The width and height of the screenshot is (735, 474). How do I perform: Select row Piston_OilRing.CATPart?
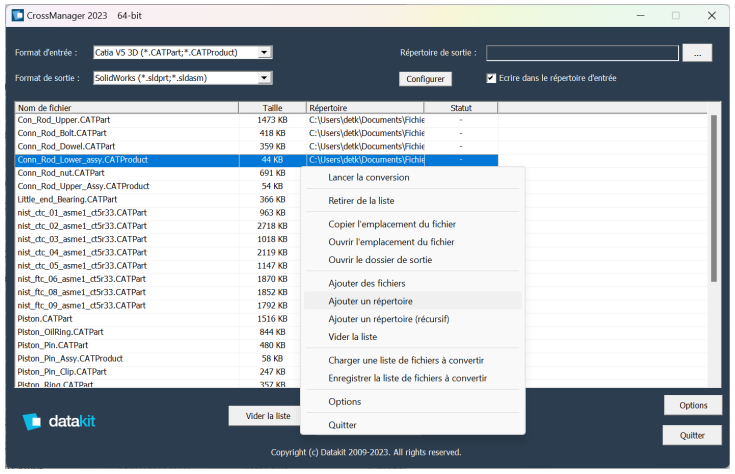click(x=158, y=332)
